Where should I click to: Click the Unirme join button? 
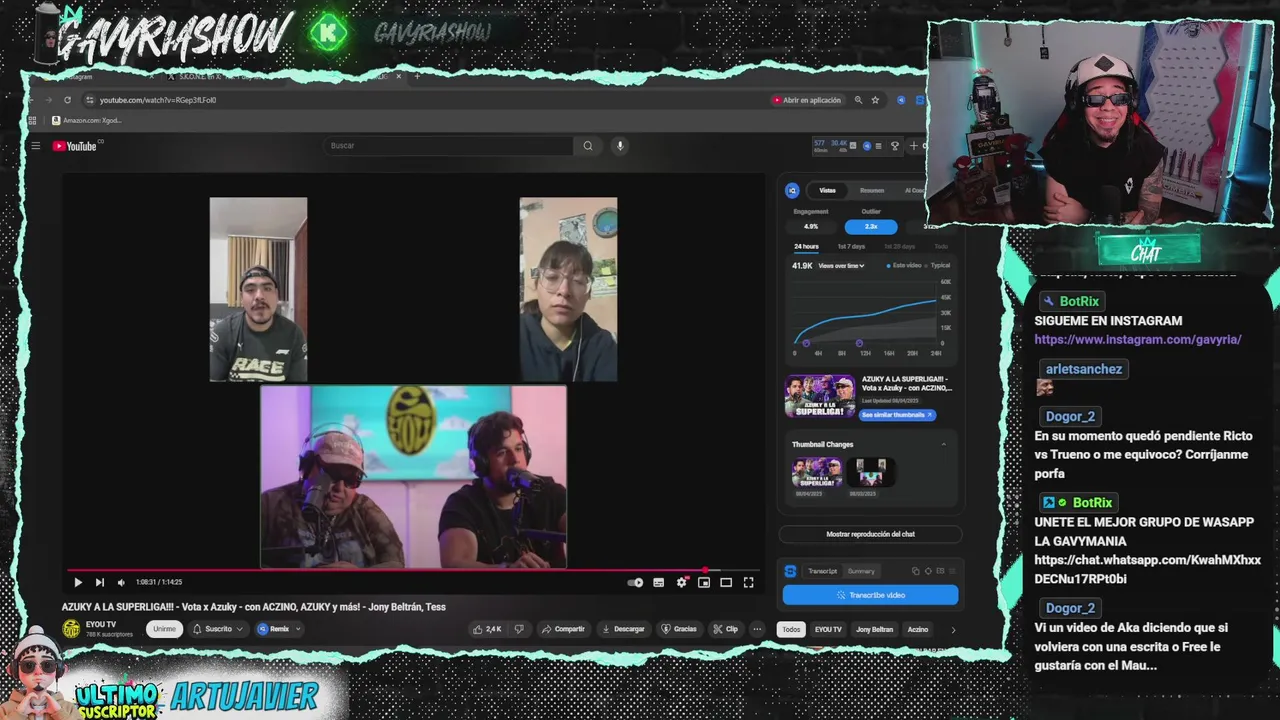click(164, 629)
